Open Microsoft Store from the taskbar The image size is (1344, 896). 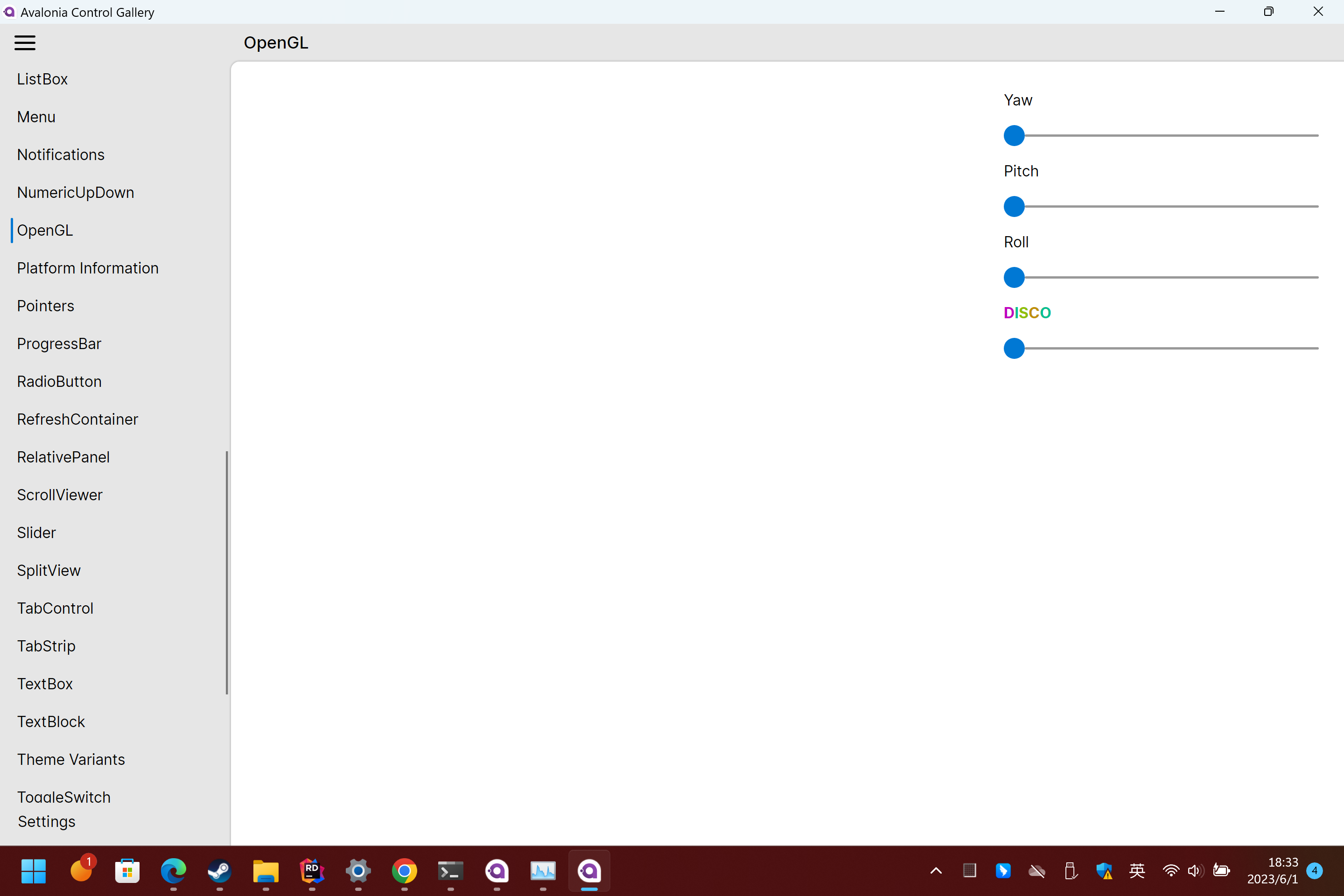(127, 871)
